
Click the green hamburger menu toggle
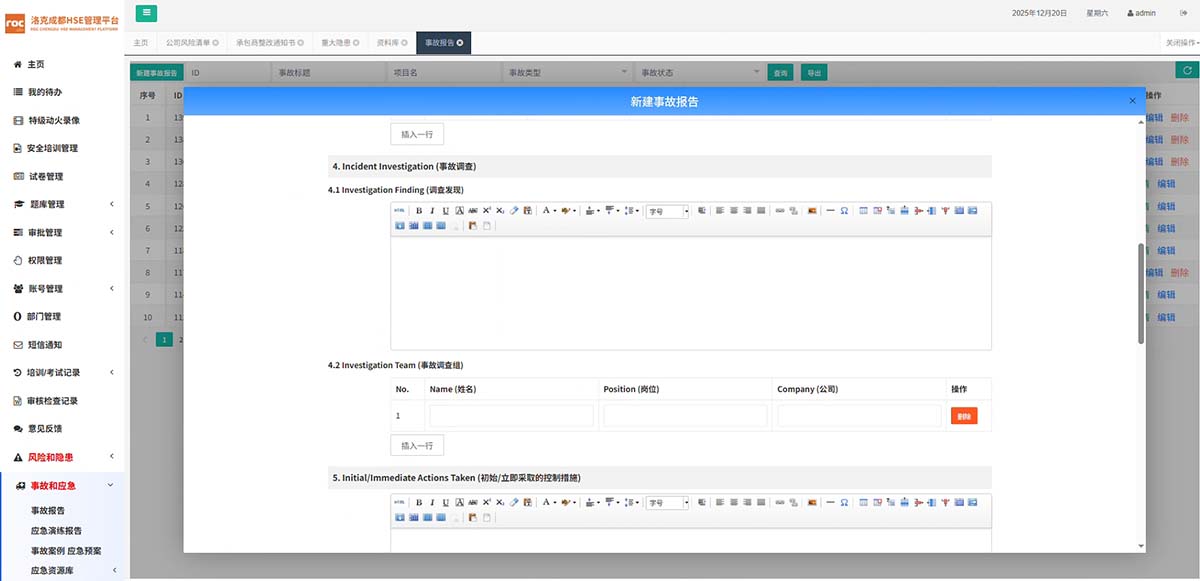pos(146,13)
